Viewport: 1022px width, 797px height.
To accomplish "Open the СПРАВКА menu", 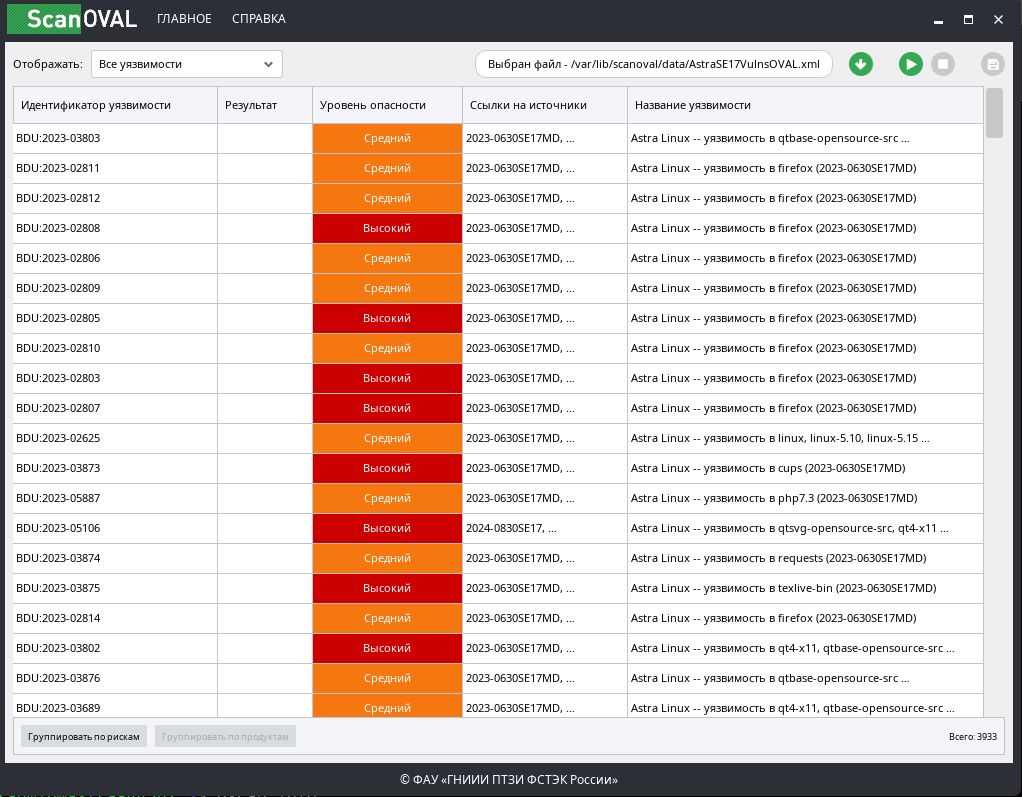I will coord(258,19).
